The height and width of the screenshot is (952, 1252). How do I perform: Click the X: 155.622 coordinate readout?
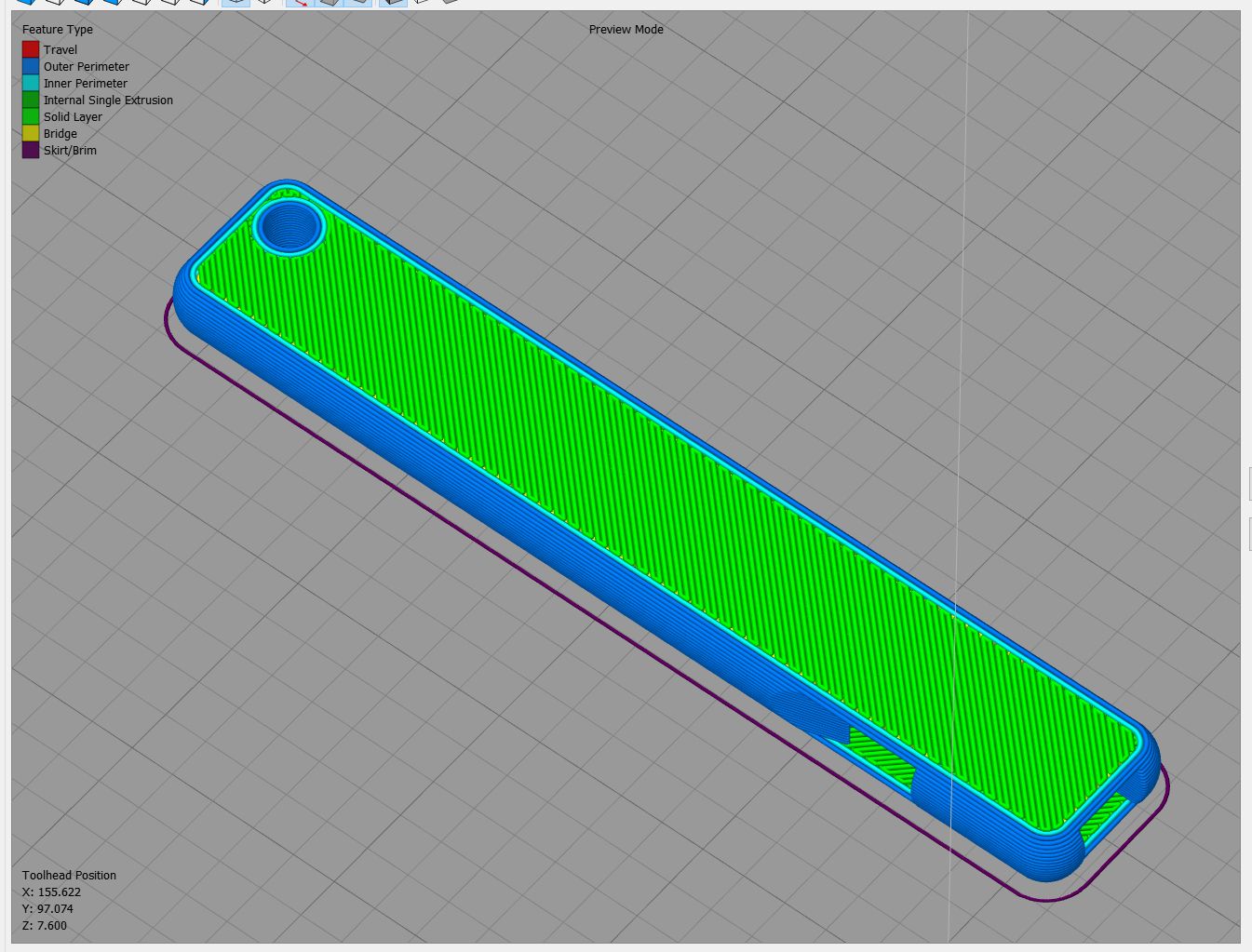click(52, 892)
